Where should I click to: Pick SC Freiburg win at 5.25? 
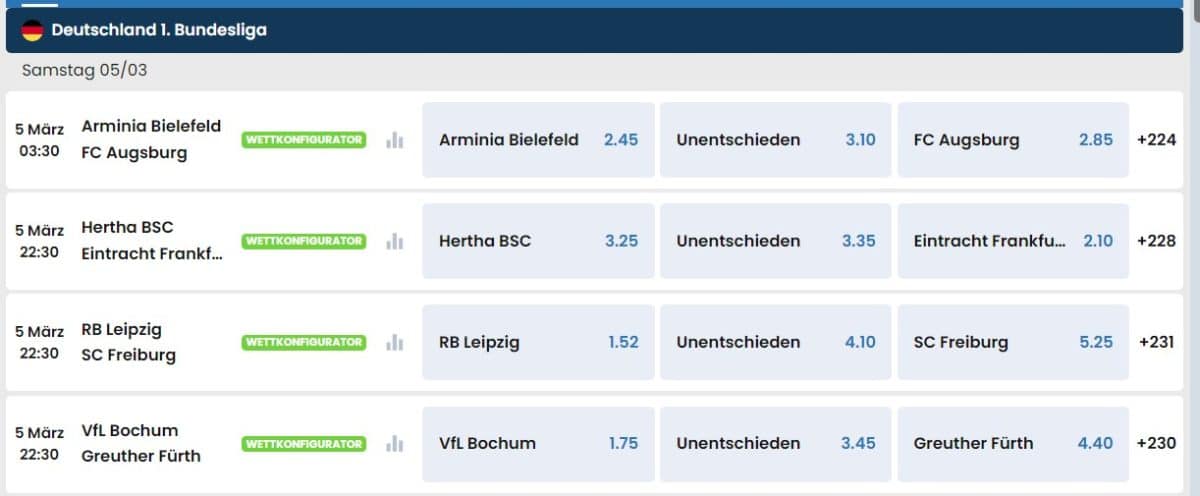[x=1012, y=342]
